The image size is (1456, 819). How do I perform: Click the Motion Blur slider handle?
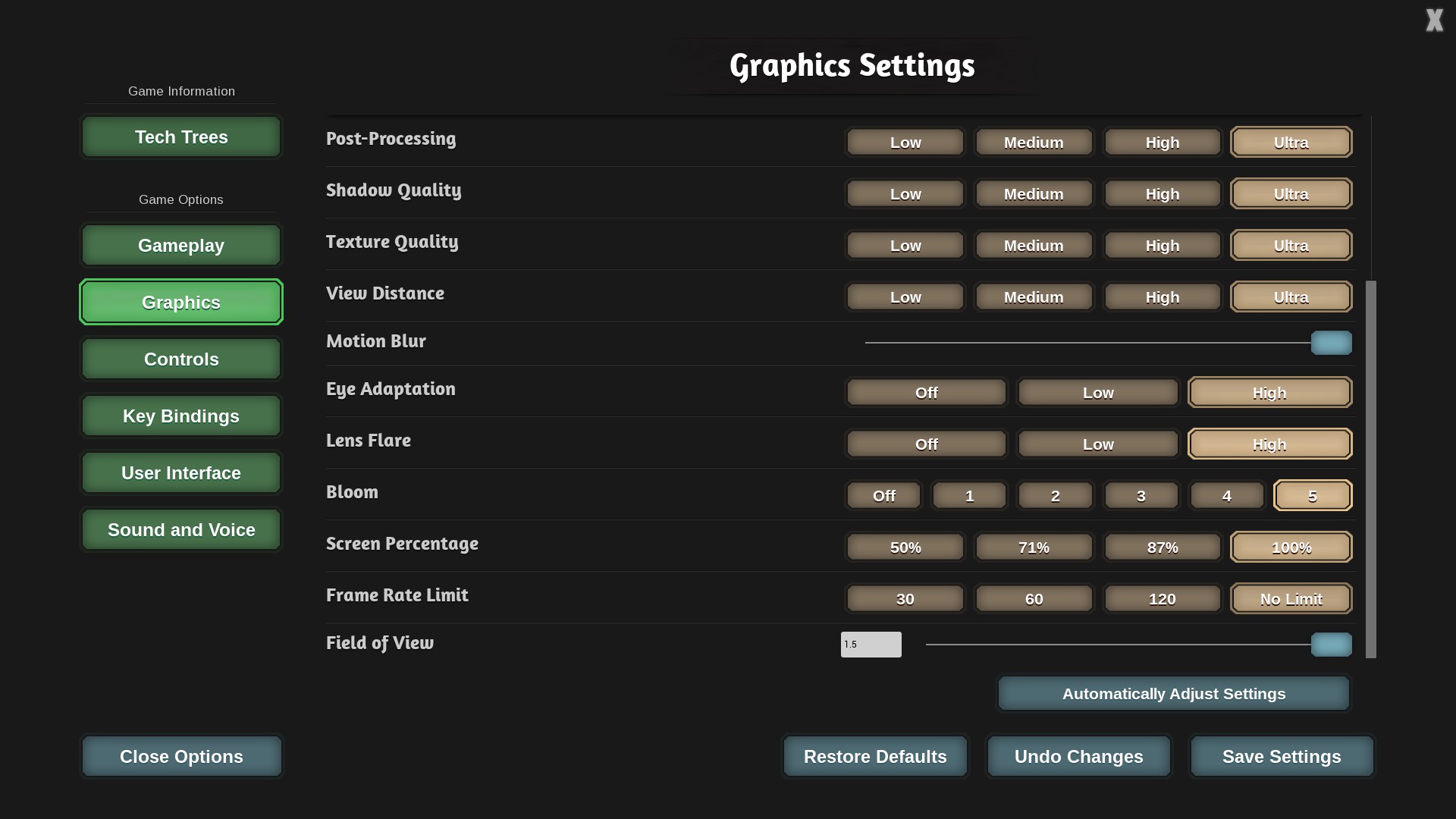[1331, 343]
